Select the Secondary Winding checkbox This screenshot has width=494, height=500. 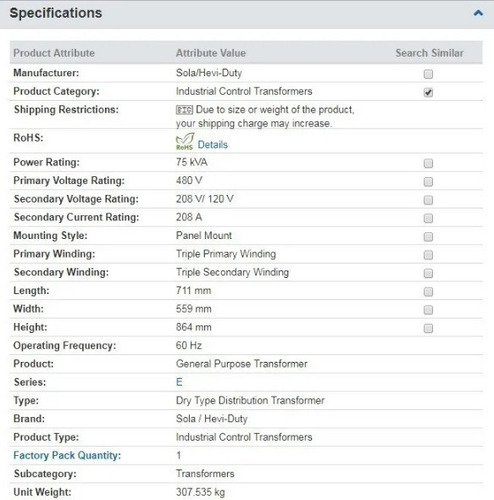pyautogui.click(x=428, y=273)
